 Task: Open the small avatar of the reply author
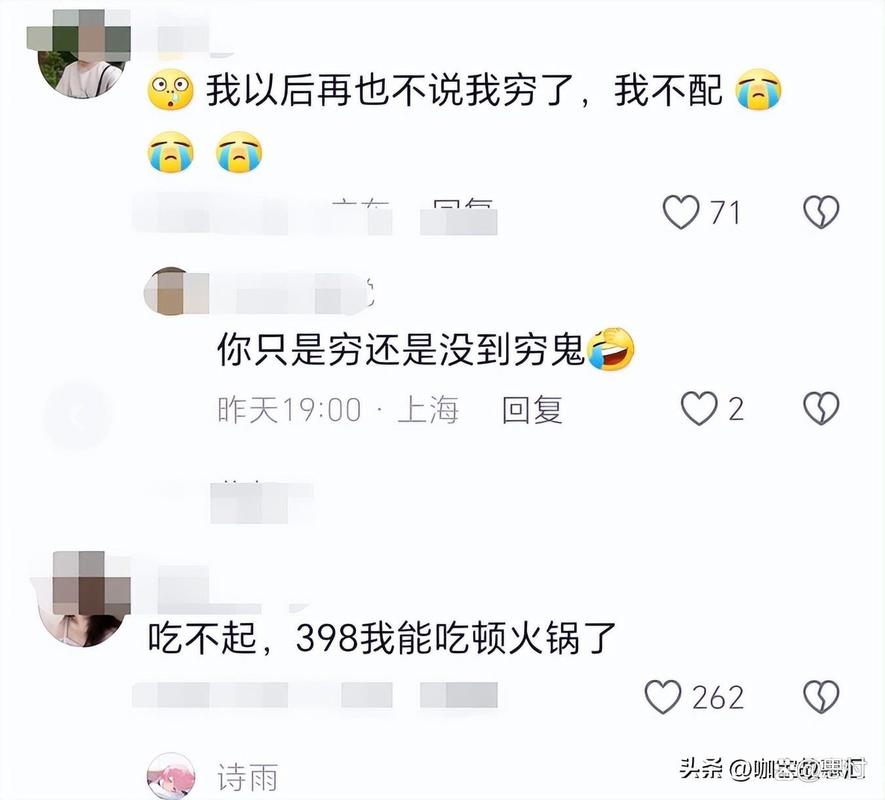click(x=169, y=291)
